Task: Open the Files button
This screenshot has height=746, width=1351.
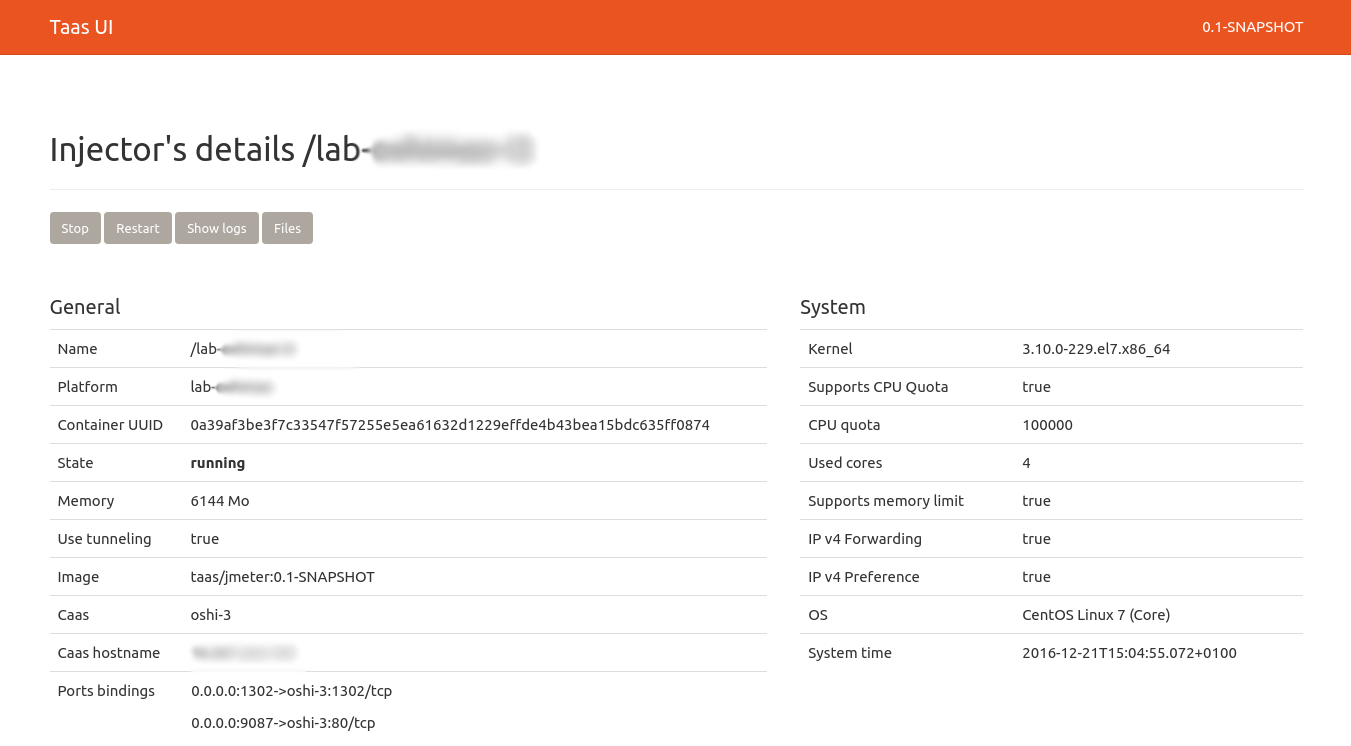Action: (x=287, y=228)
